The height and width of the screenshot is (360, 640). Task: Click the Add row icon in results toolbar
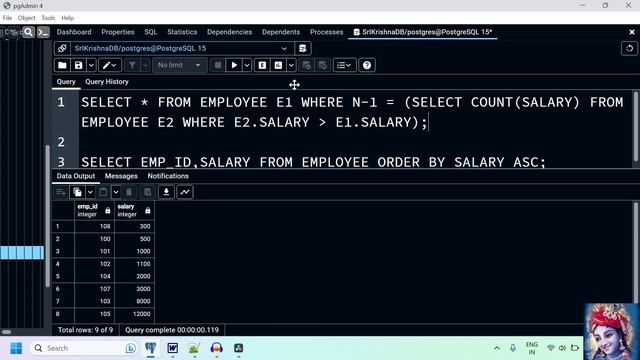tap(61, 192)
